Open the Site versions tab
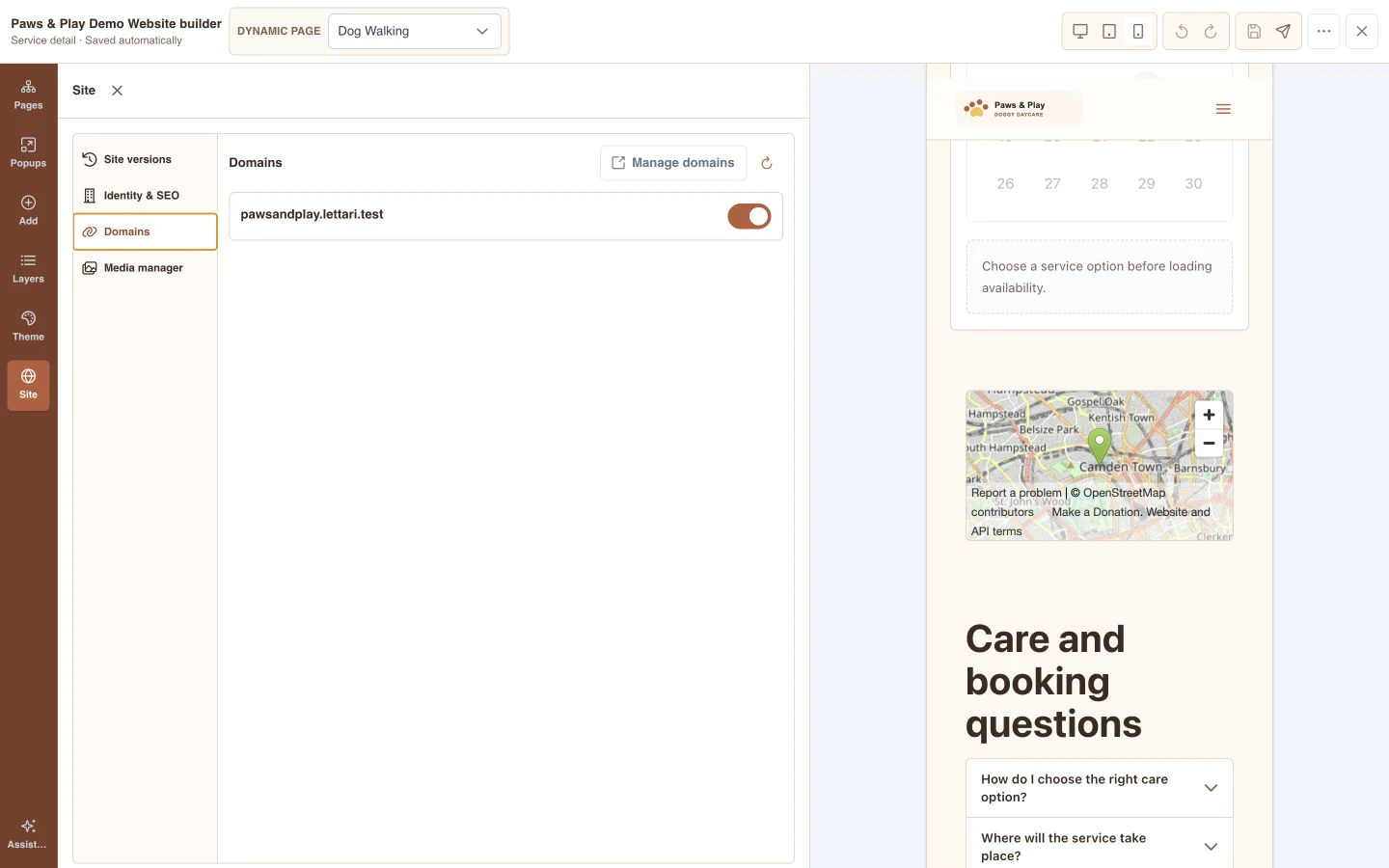 (x=146, y=159)
